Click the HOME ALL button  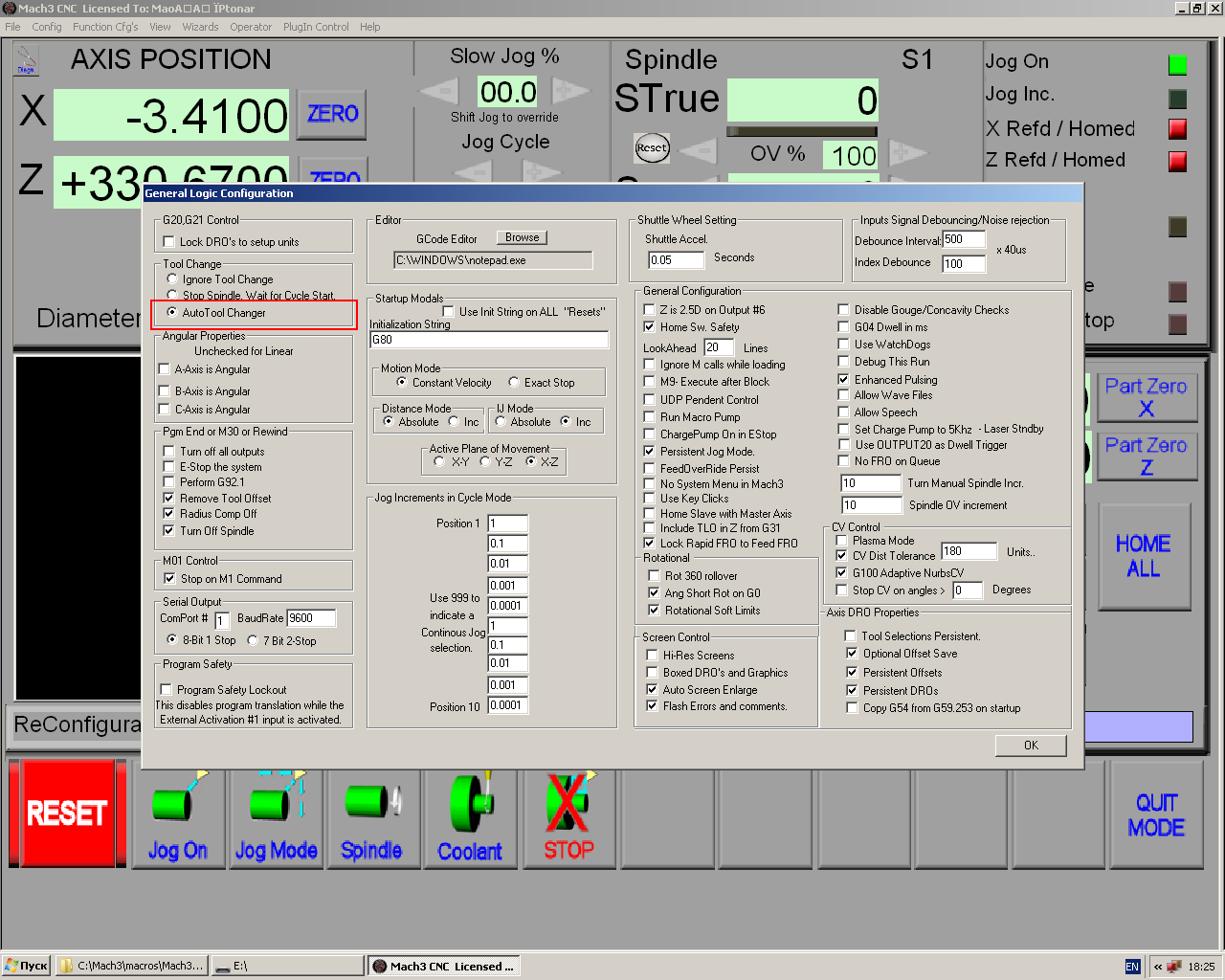[1144, 556]
